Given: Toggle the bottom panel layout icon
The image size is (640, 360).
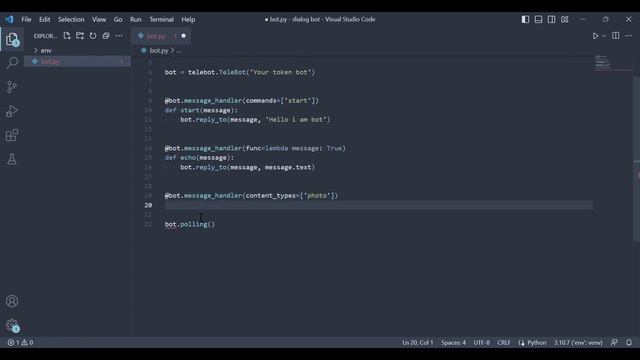Looking at the screenshot, I should (x=538, y=19).
